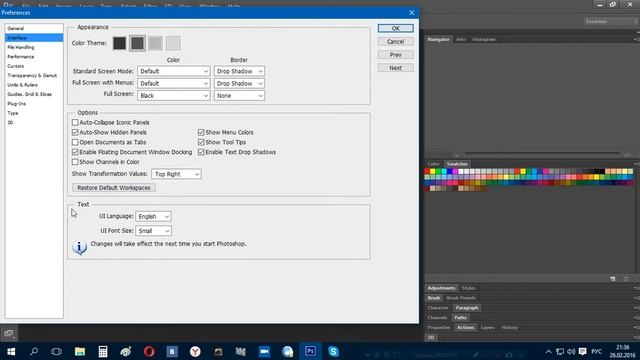The height and width of the screenshot is (360, 640).
Task: Switch to Histogram panel tab
Action: (484, 40)
